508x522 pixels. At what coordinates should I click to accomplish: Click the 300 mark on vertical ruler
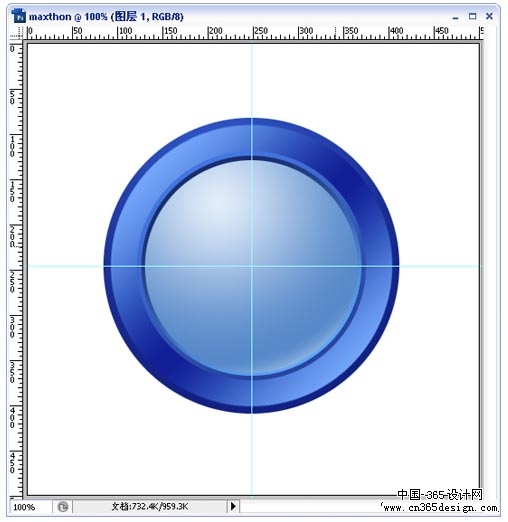click(x=12, y=327)
